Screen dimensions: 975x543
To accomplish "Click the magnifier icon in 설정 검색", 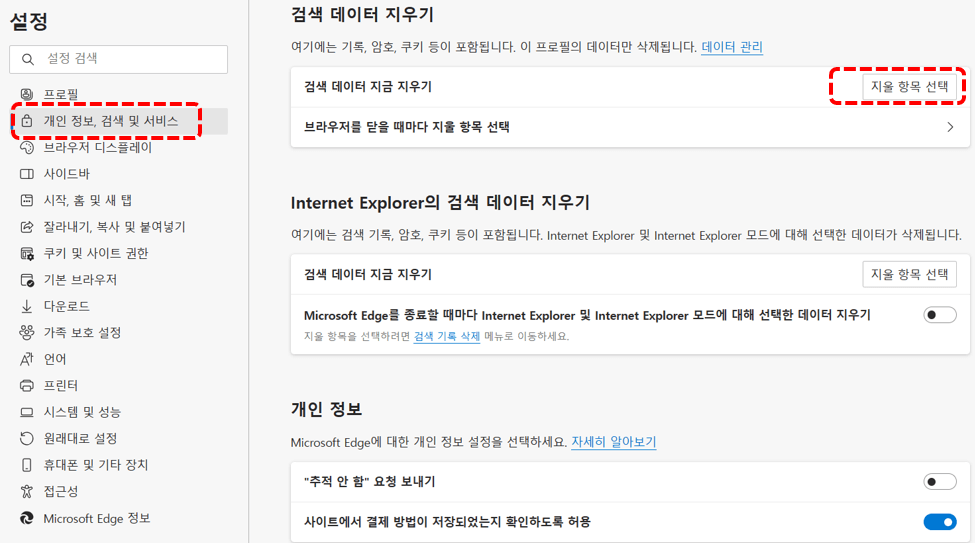I will click(x=28, y=59).
